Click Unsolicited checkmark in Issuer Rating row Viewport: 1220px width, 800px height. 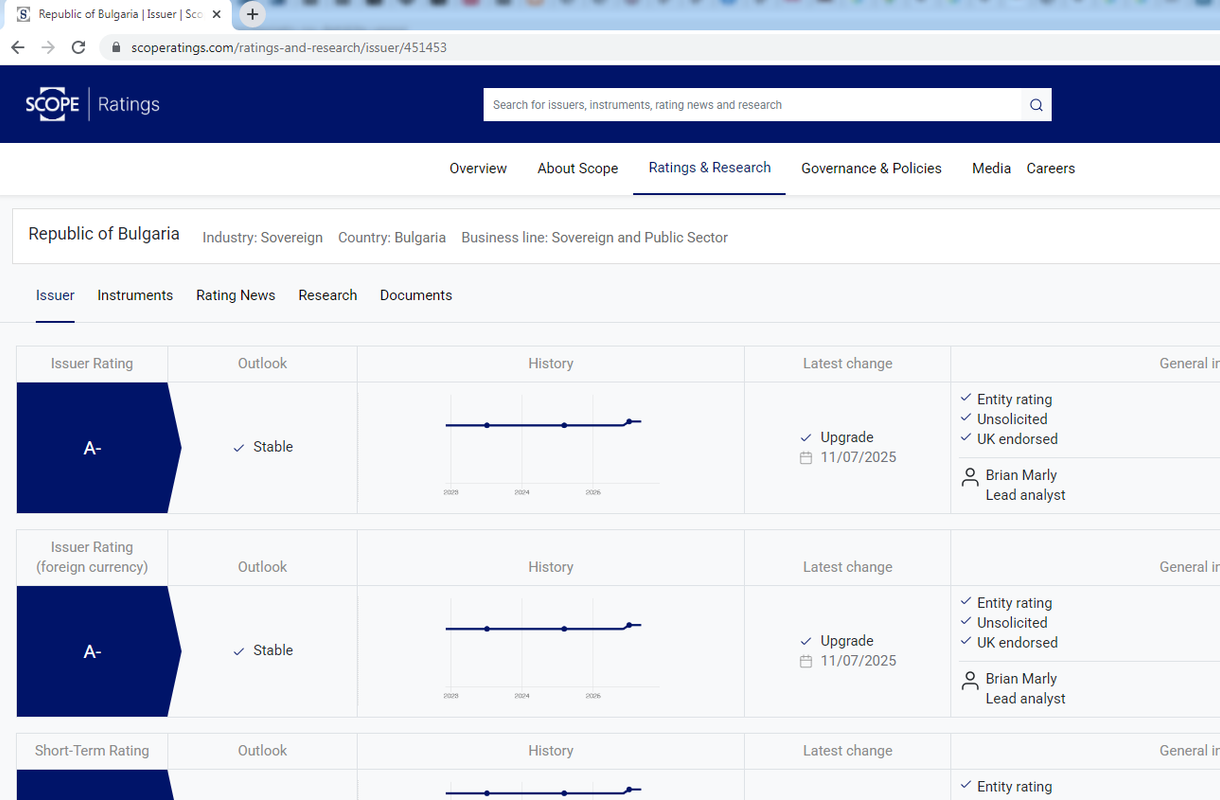click(x=966, y=418)
